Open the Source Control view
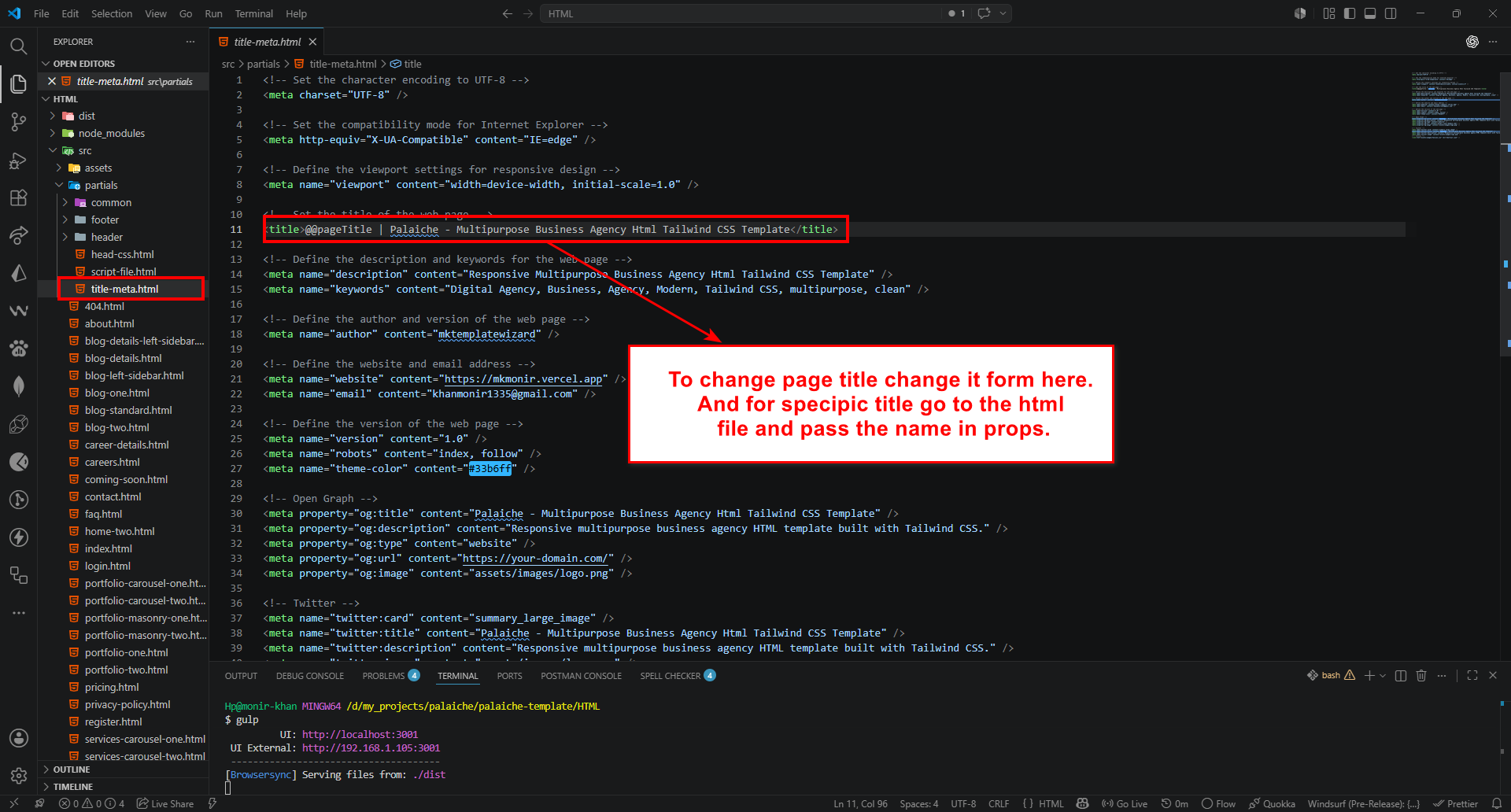1511x812 pixels. 18,122
